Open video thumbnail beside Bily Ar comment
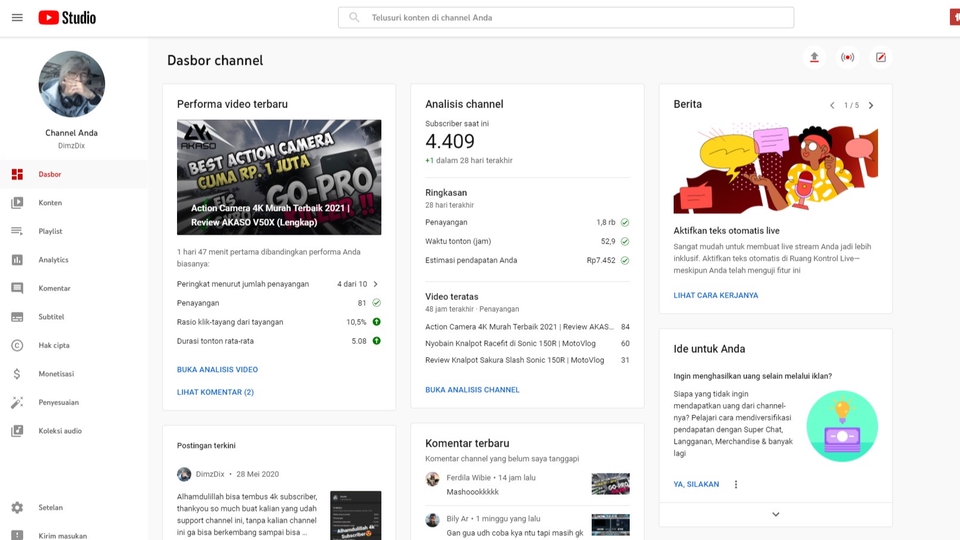The image size is (960, 540). (x=610, y=525)
